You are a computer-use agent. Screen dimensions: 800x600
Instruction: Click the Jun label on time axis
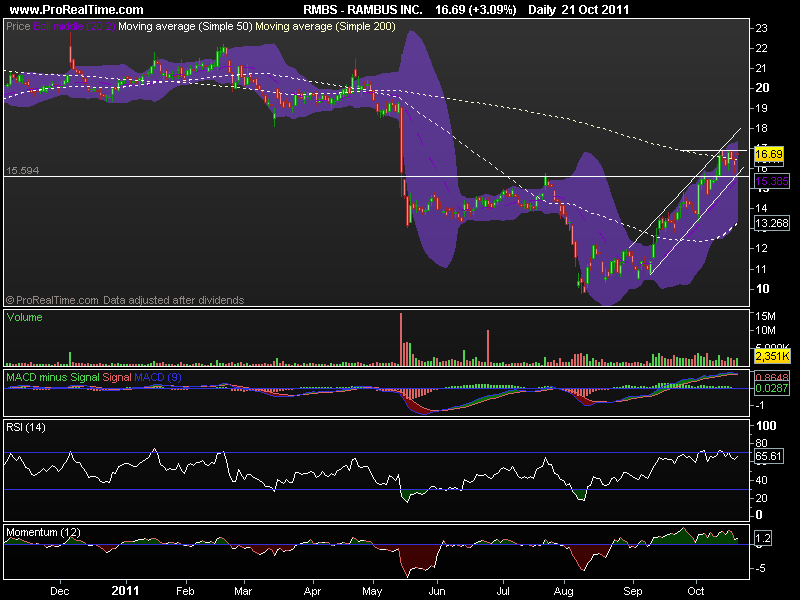[437, 591]
